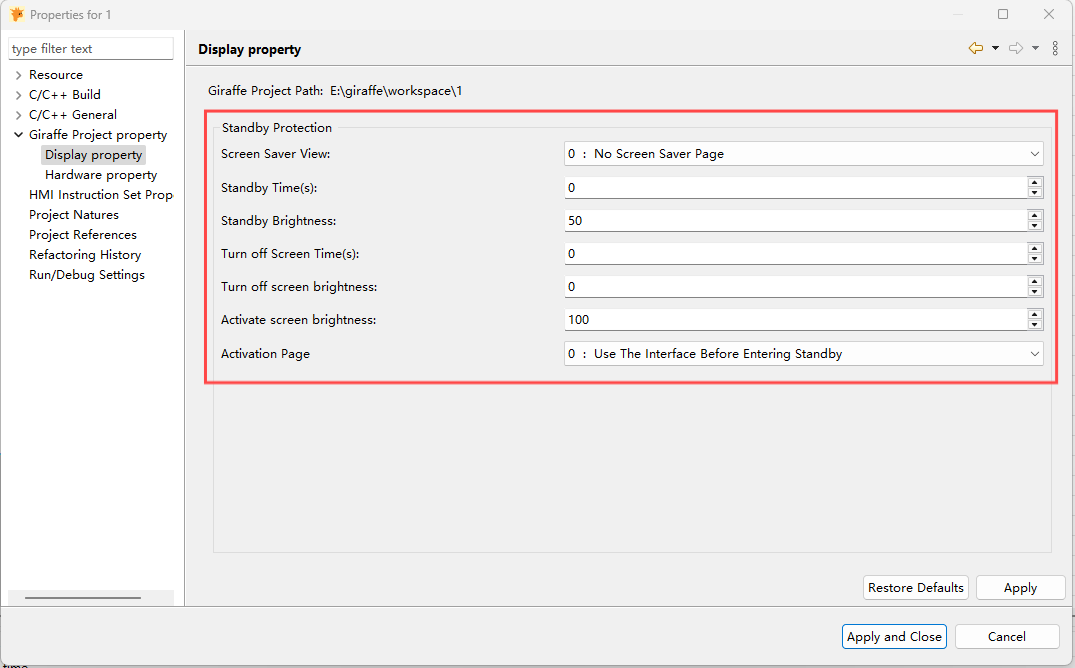Click Apply and Close
Screen dimensions: 1075x668
point(894,636)
